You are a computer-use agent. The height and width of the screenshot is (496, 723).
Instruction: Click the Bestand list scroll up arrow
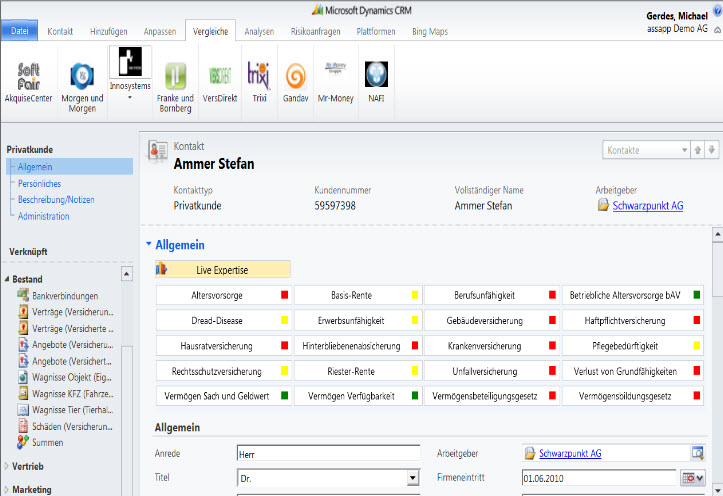tap(127, 274)
